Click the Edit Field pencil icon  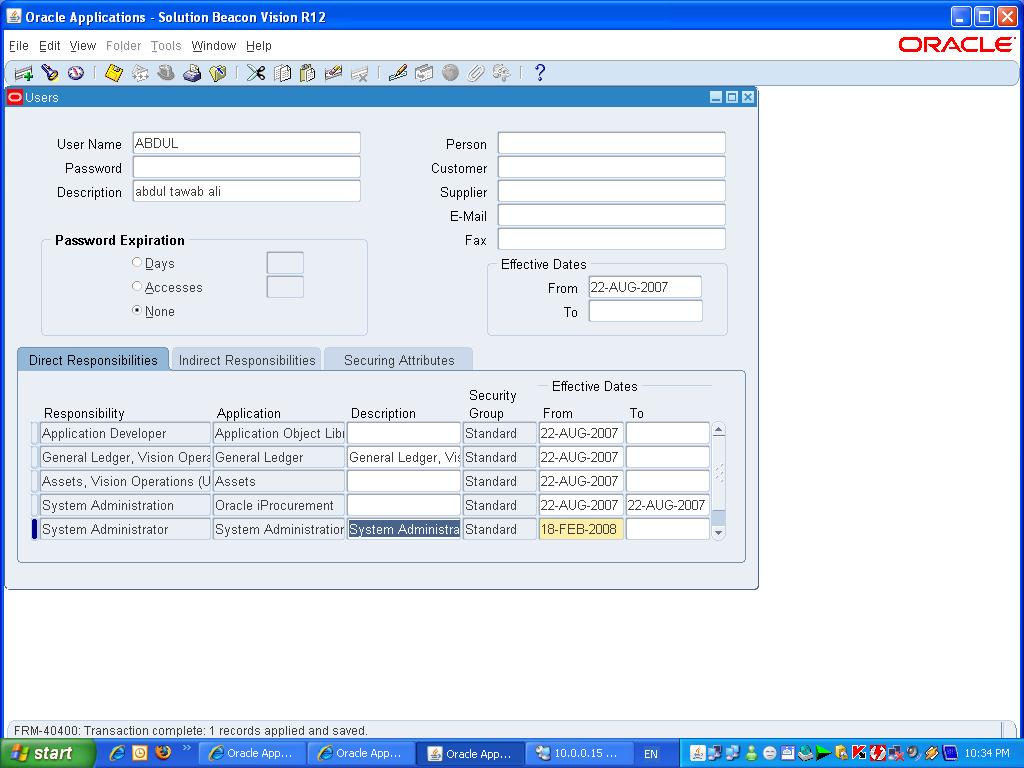[x=398, y=73]
